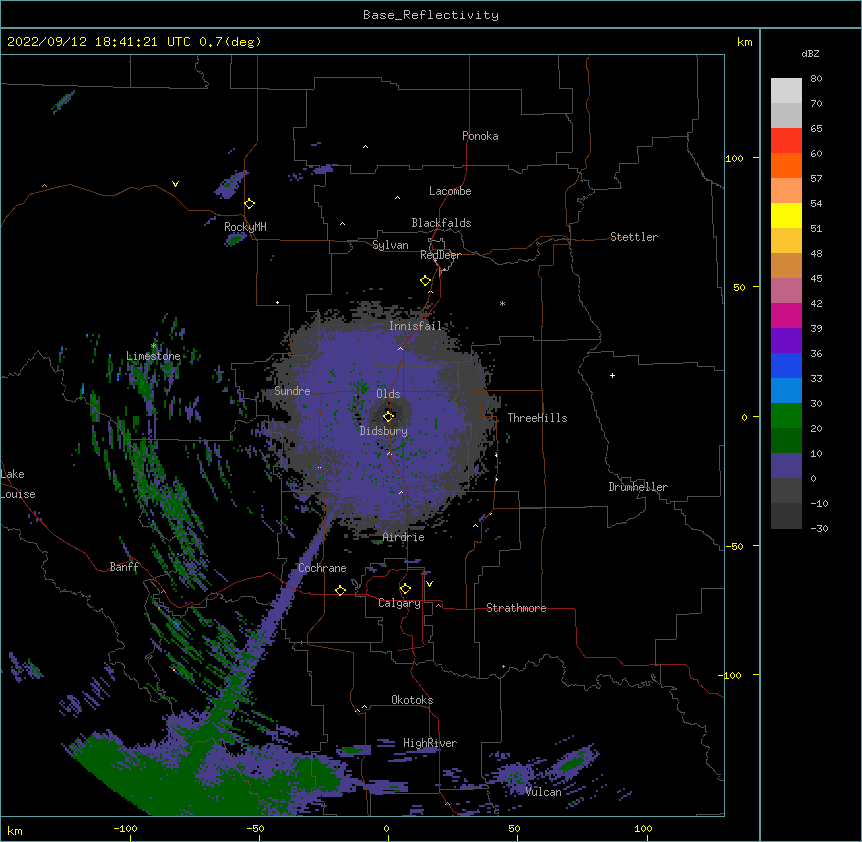Select the ThreeHills label

pos(537,418)
